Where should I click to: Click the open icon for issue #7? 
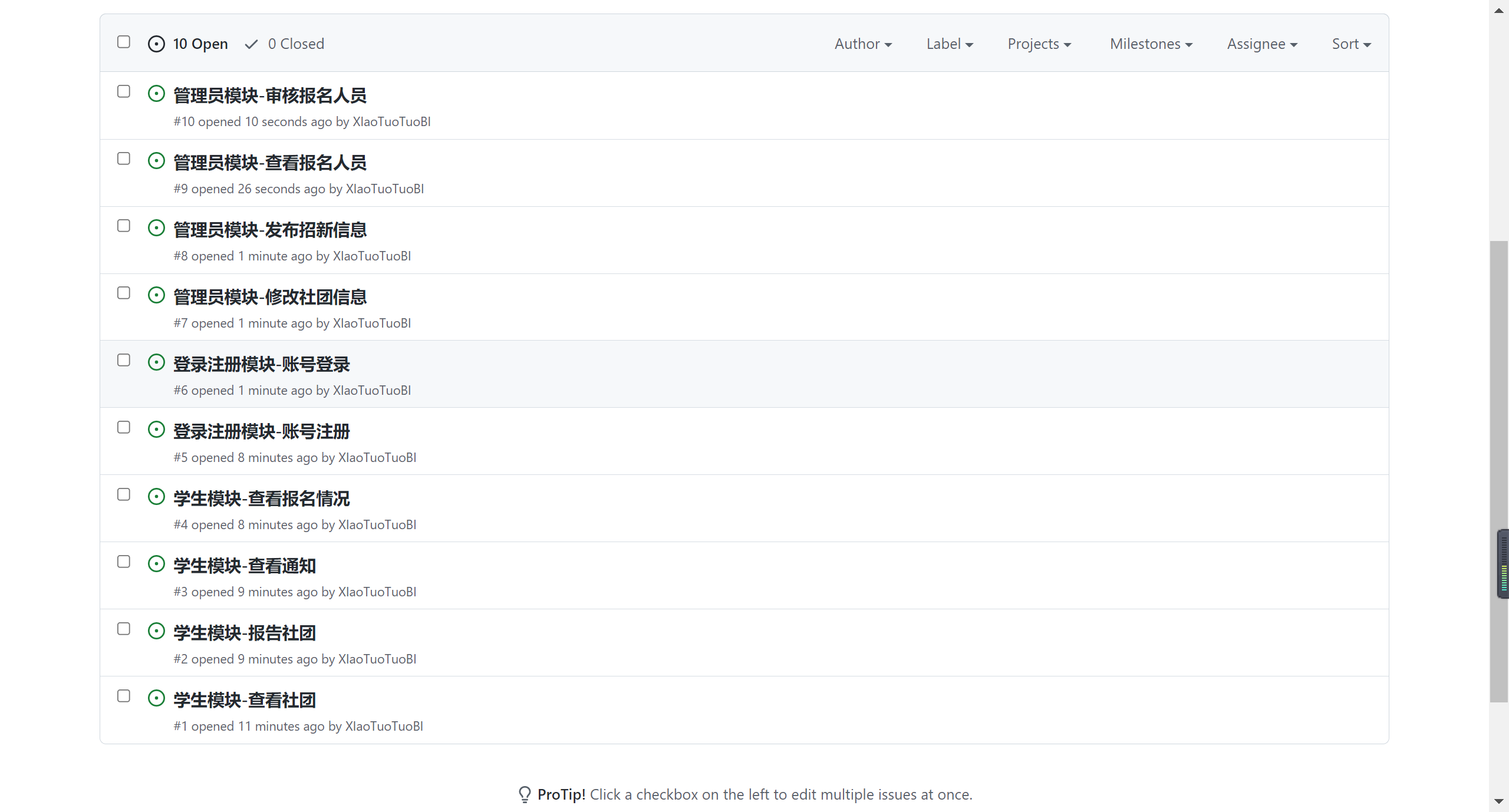coord(156,295)
